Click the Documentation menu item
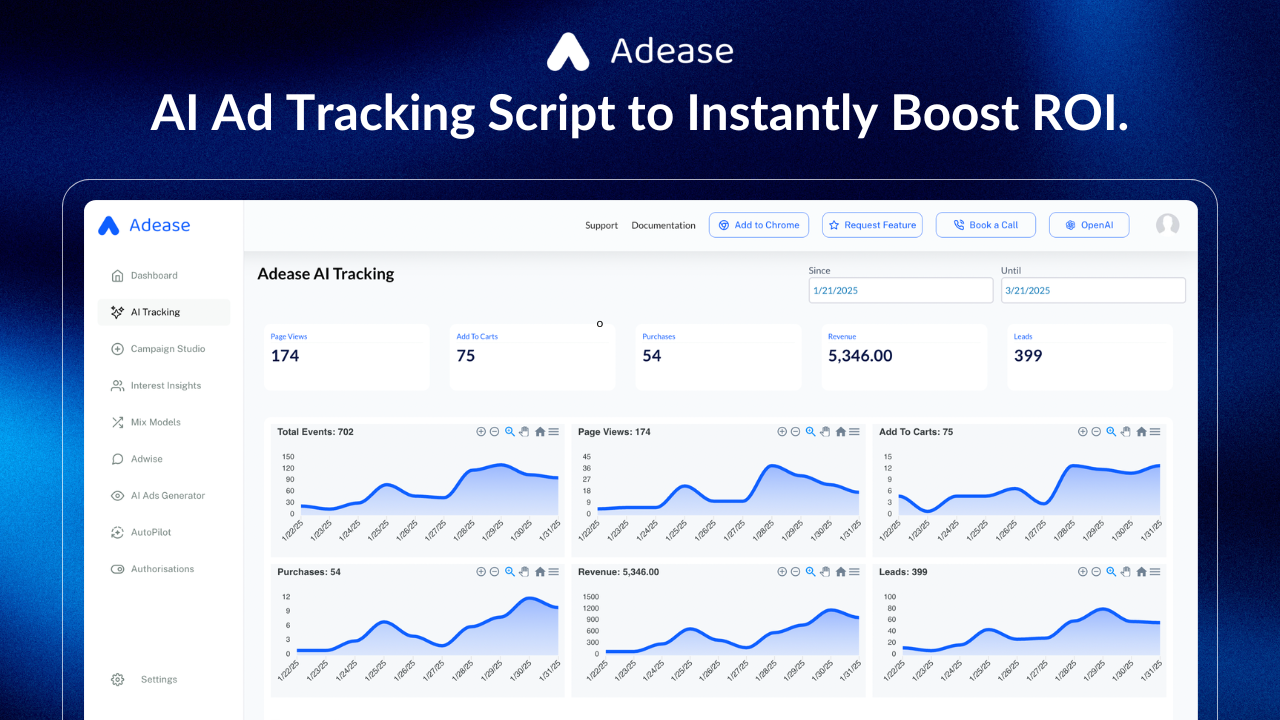The height and width of the screenshot is (720, 1280). click(x=663, y=225)
